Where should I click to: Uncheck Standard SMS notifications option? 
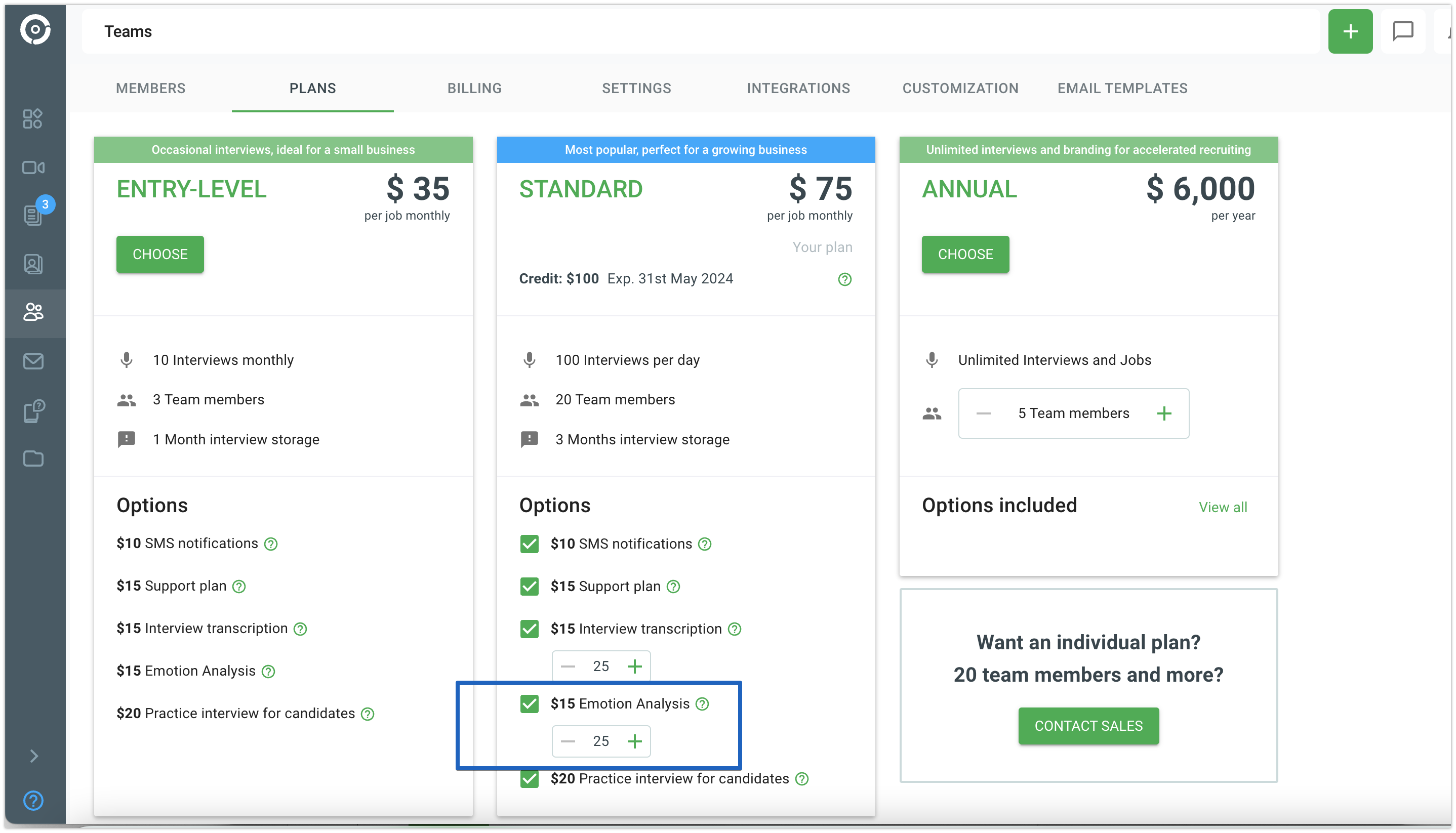[530, 544]
